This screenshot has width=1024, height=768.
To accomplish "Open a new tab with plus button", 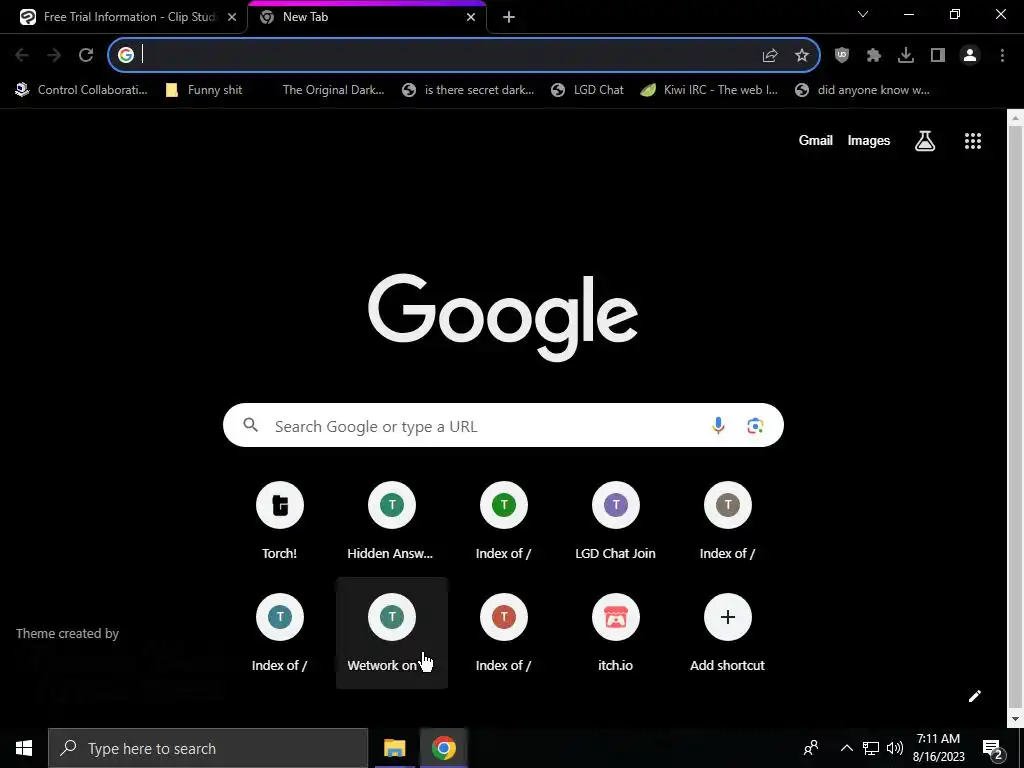I will 509,18.
